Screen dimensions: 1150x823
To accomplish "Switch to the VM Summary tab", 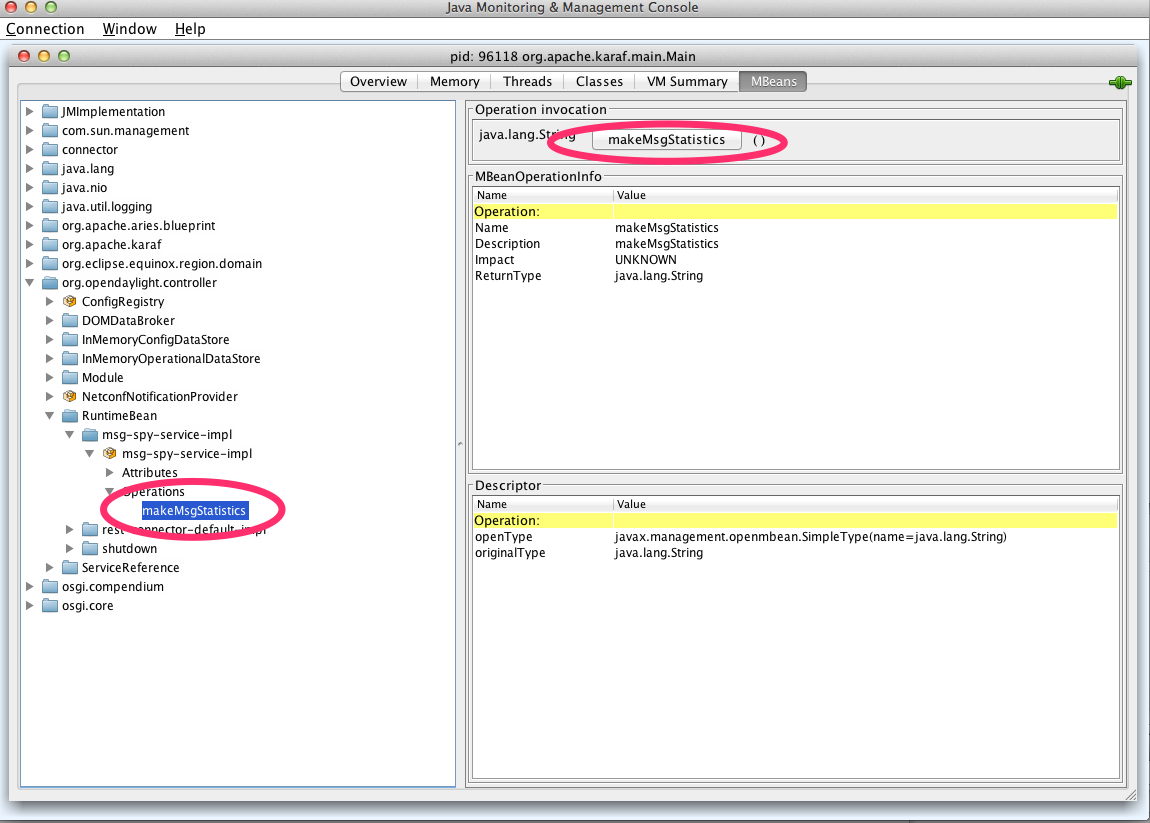I will [x=687, y=81].
